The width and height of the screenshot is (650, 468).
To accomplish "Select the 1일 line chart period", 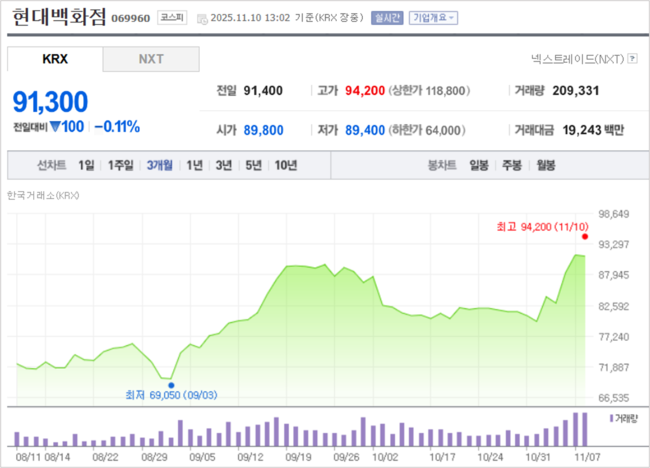I will 86,165.
